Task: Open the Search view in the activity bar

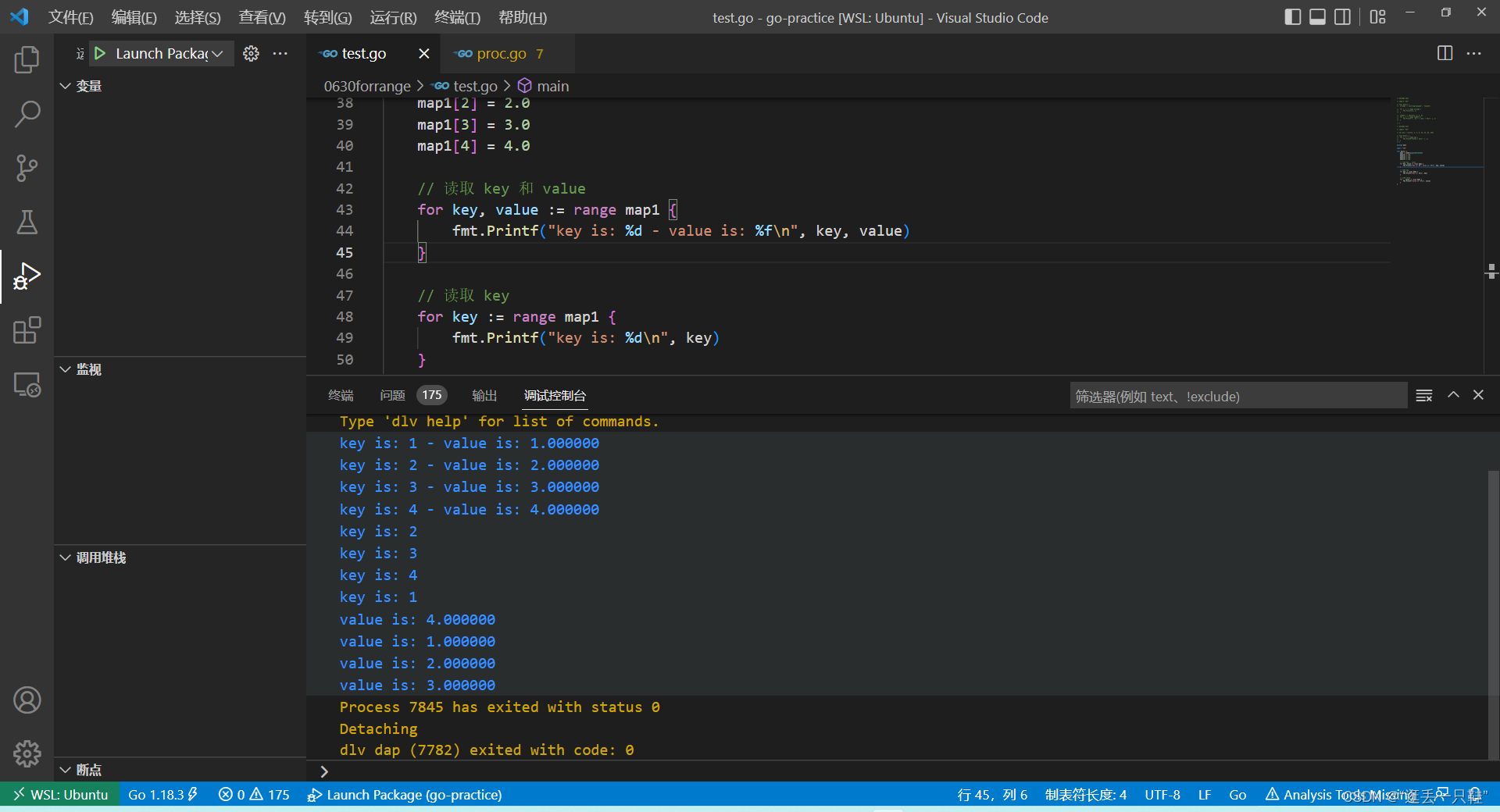Action: click(x=27, y=114)
